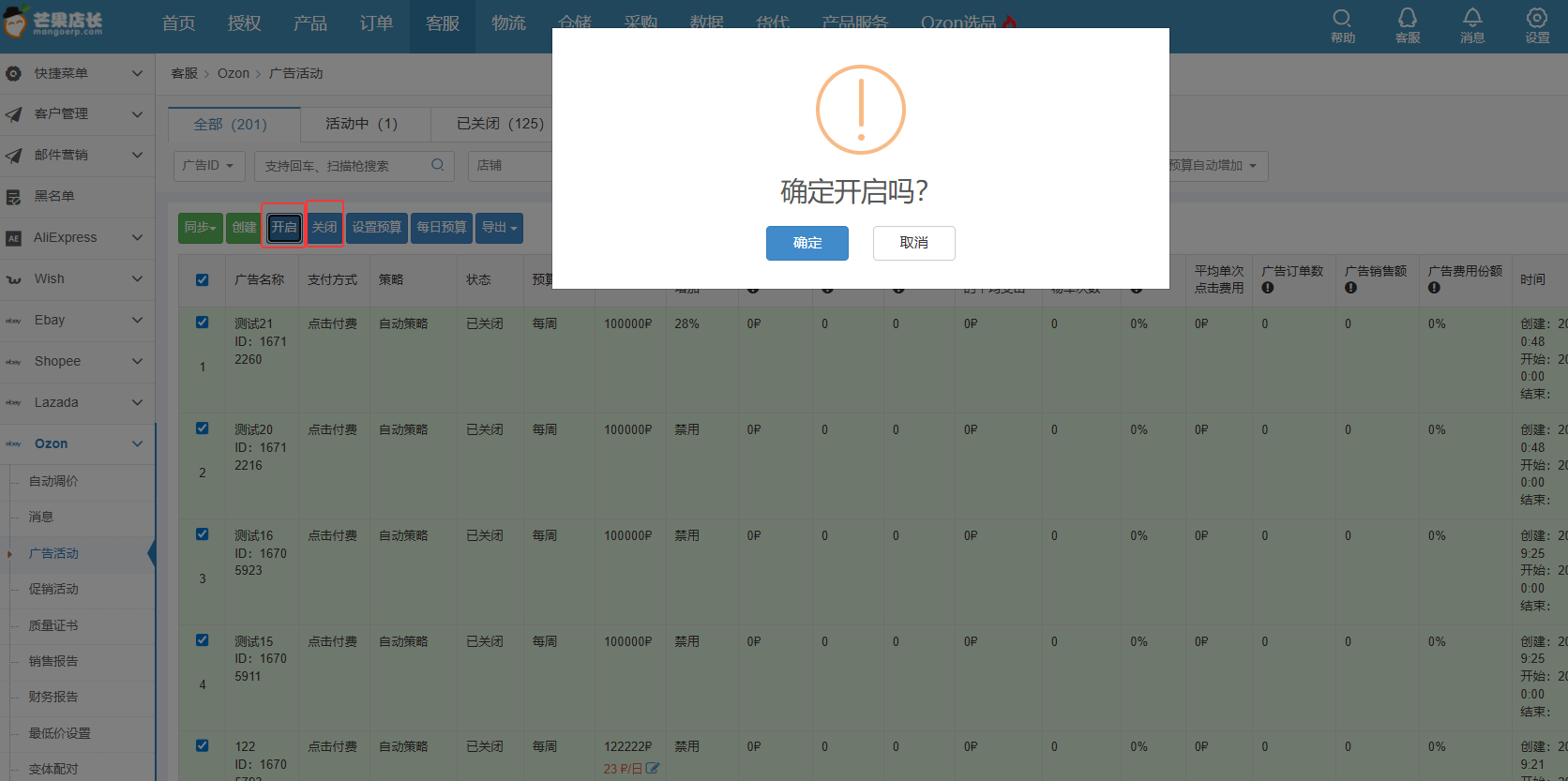Expand the 邮件营销 sidebar section
Screen dimensions: 1568x781
click(x=137, y=156)
